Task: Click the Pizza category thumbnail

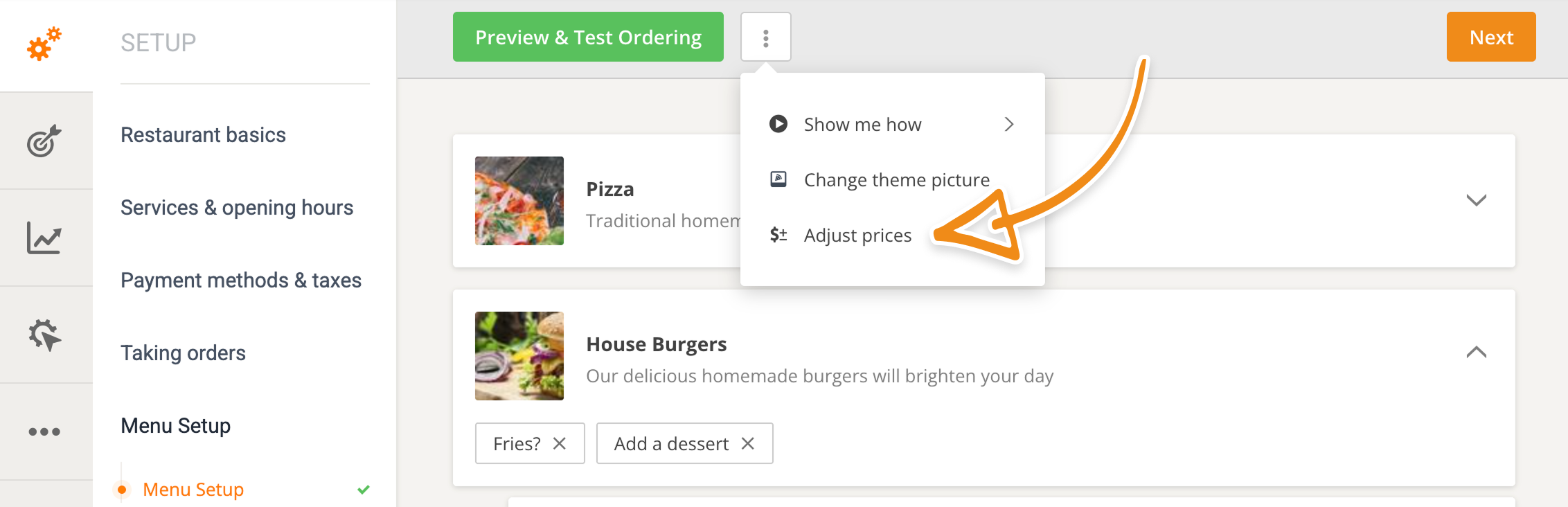Action: (x=519, y=200)
